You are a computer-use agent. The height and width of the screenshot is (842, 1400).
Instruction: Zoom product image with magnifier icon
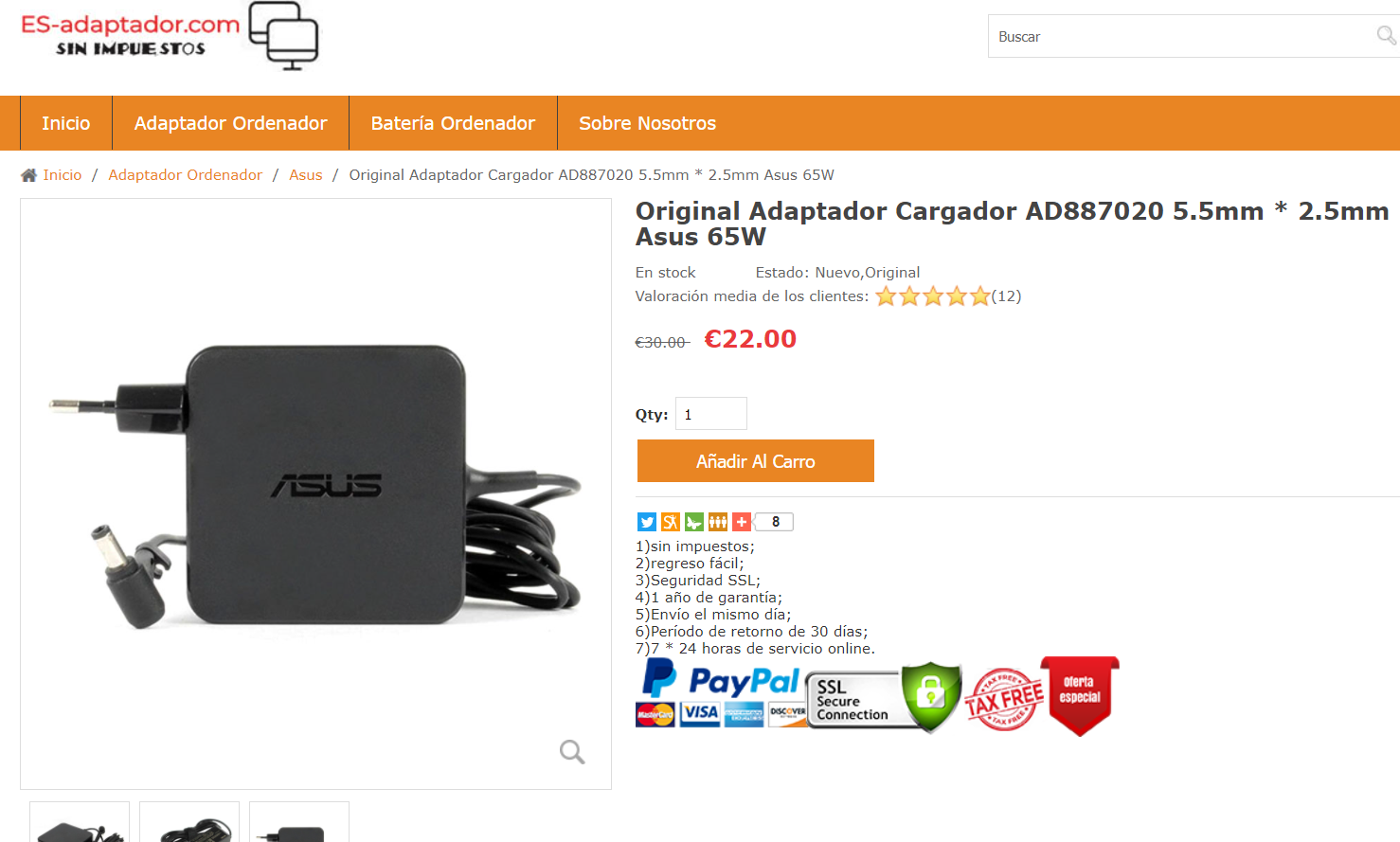pos(572,752)
